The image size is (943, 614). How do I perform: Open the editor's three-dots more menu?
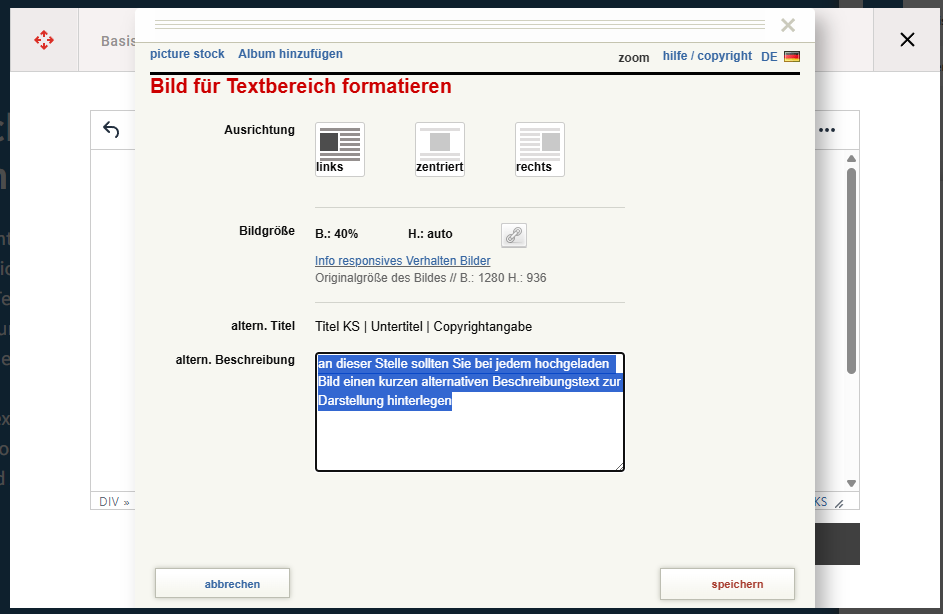[x=827, y=130]
